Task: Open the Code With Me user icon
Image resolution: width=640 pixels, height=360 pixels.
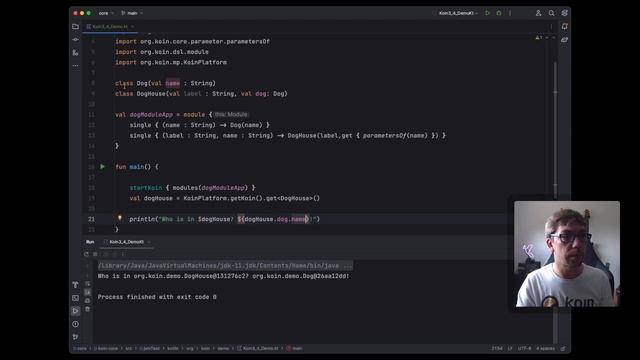Action: (538, 13)
